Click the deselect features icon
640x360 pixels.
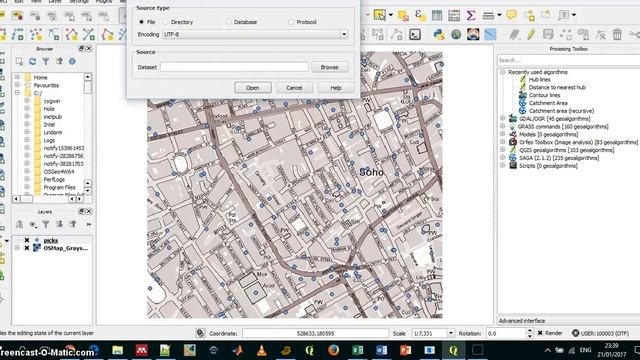[403, 15]
